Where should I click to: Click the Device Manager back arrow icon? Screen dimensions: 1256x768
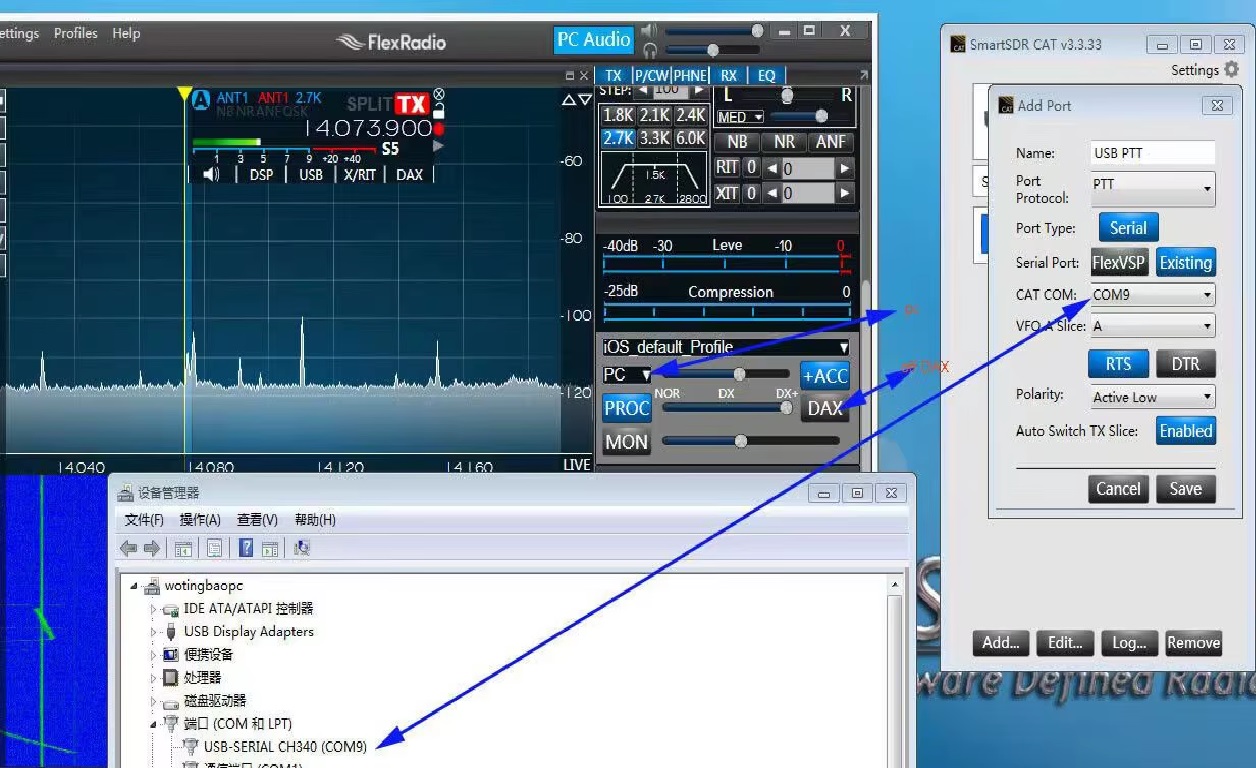click(x=128, y=548)
